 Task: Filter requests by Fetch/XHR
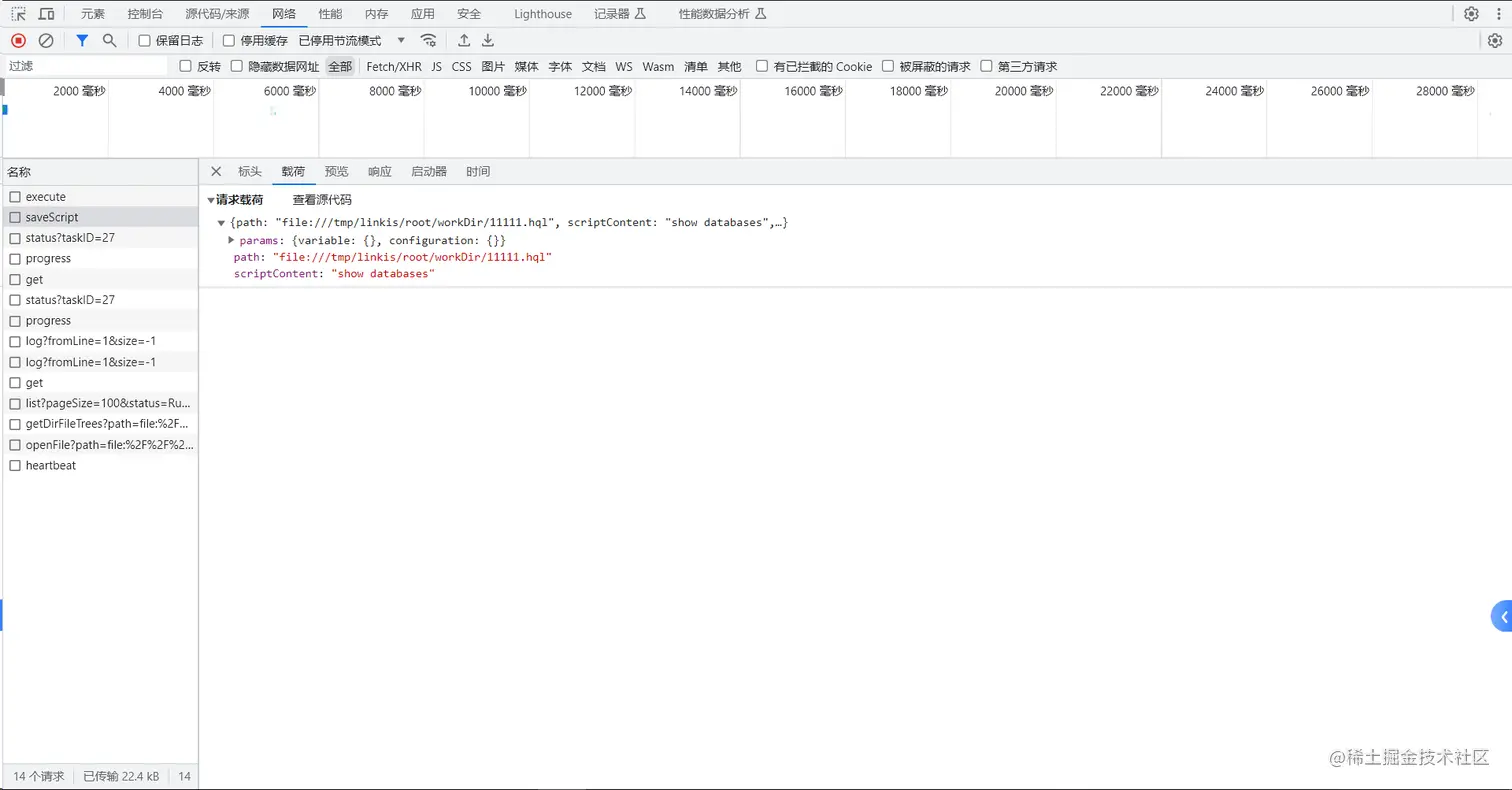coord(394,67)
